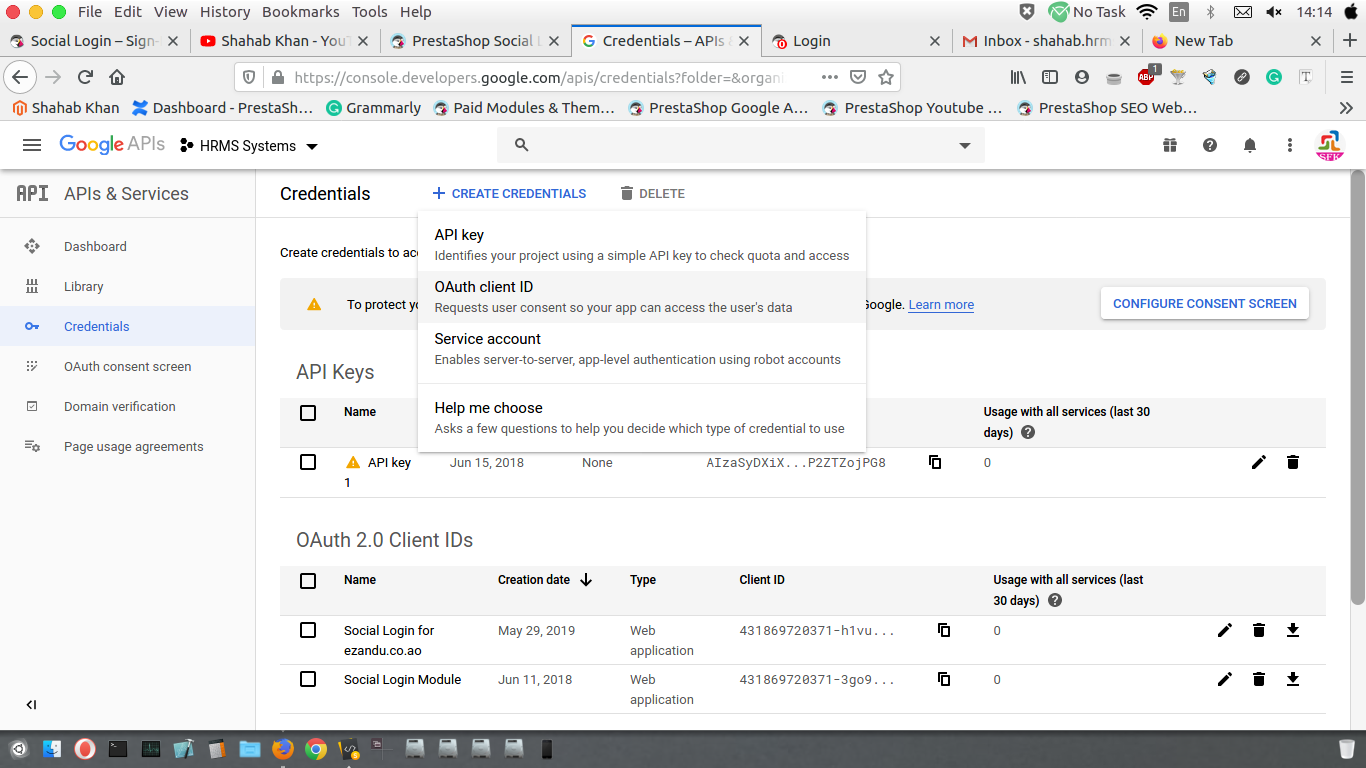Download JSON for Social Login for ezandu.co.ao
The width and height of the screenshot is (1366, 768).
coord(1293,630)
